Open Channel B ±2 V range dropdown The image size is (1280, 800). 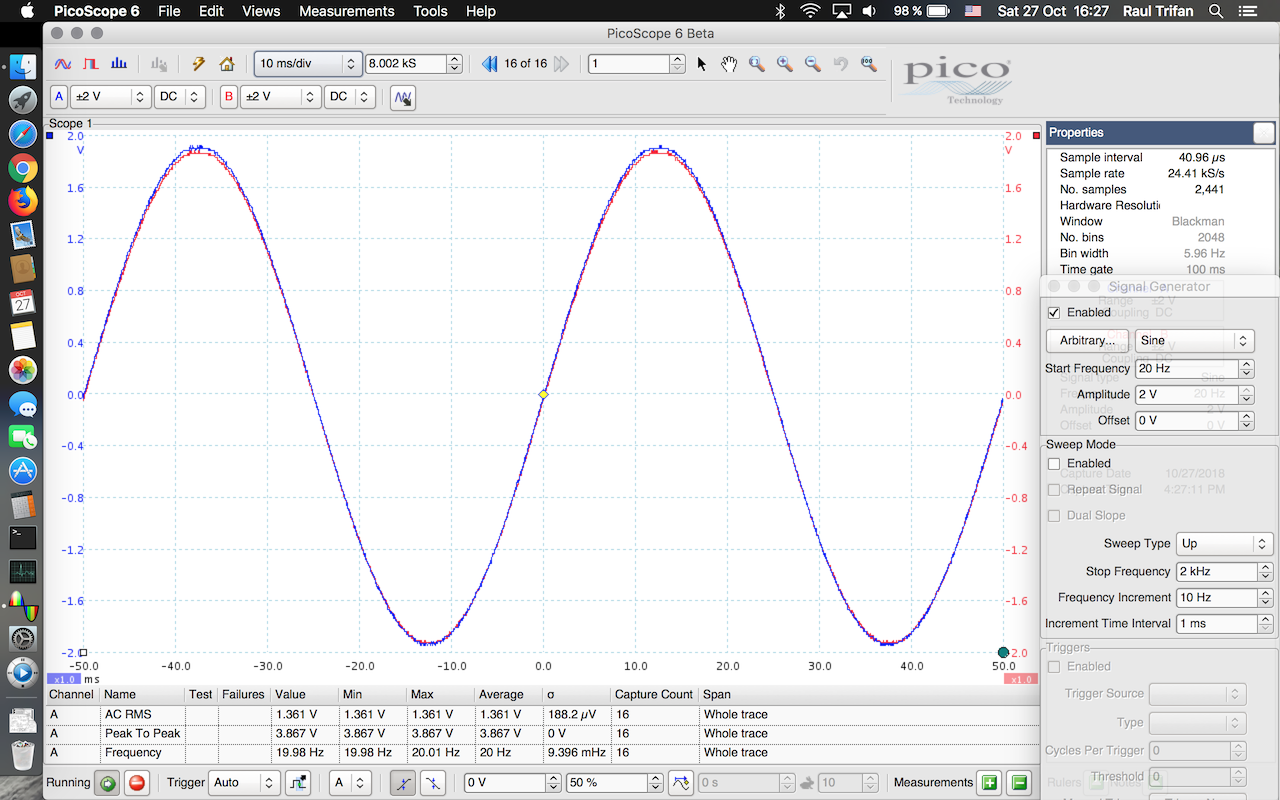280,97
